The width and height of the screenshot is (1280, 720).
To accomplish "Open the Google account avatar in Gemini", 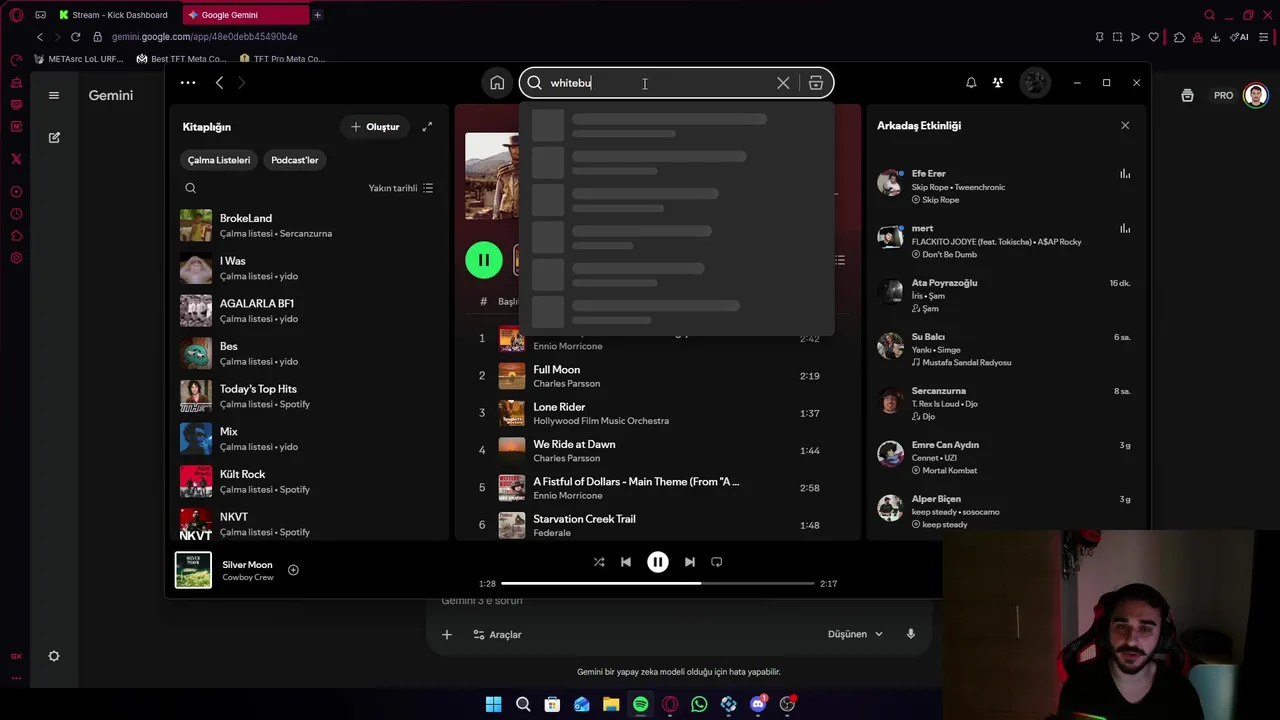I will (x=1255, y=95).
